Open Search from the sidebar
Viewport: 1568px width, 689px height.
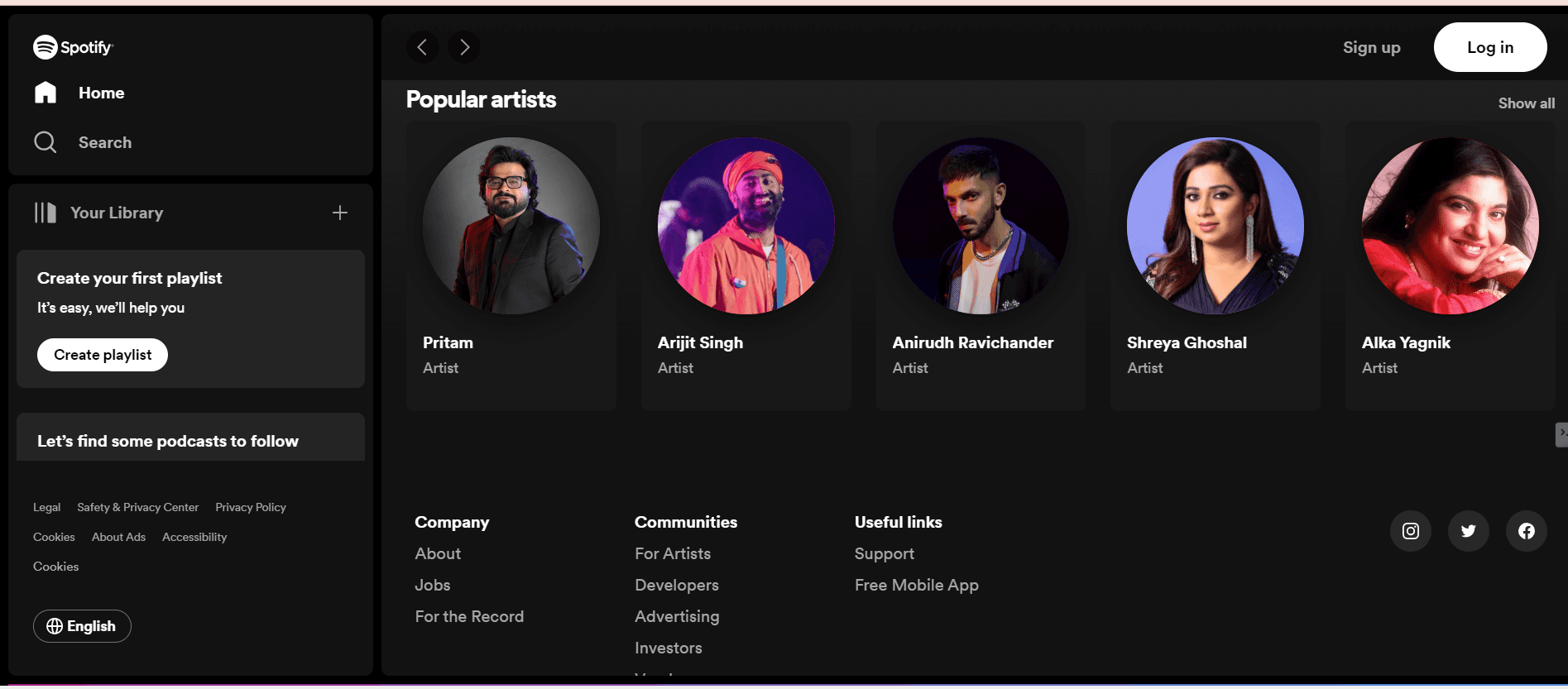click(46, 142)
